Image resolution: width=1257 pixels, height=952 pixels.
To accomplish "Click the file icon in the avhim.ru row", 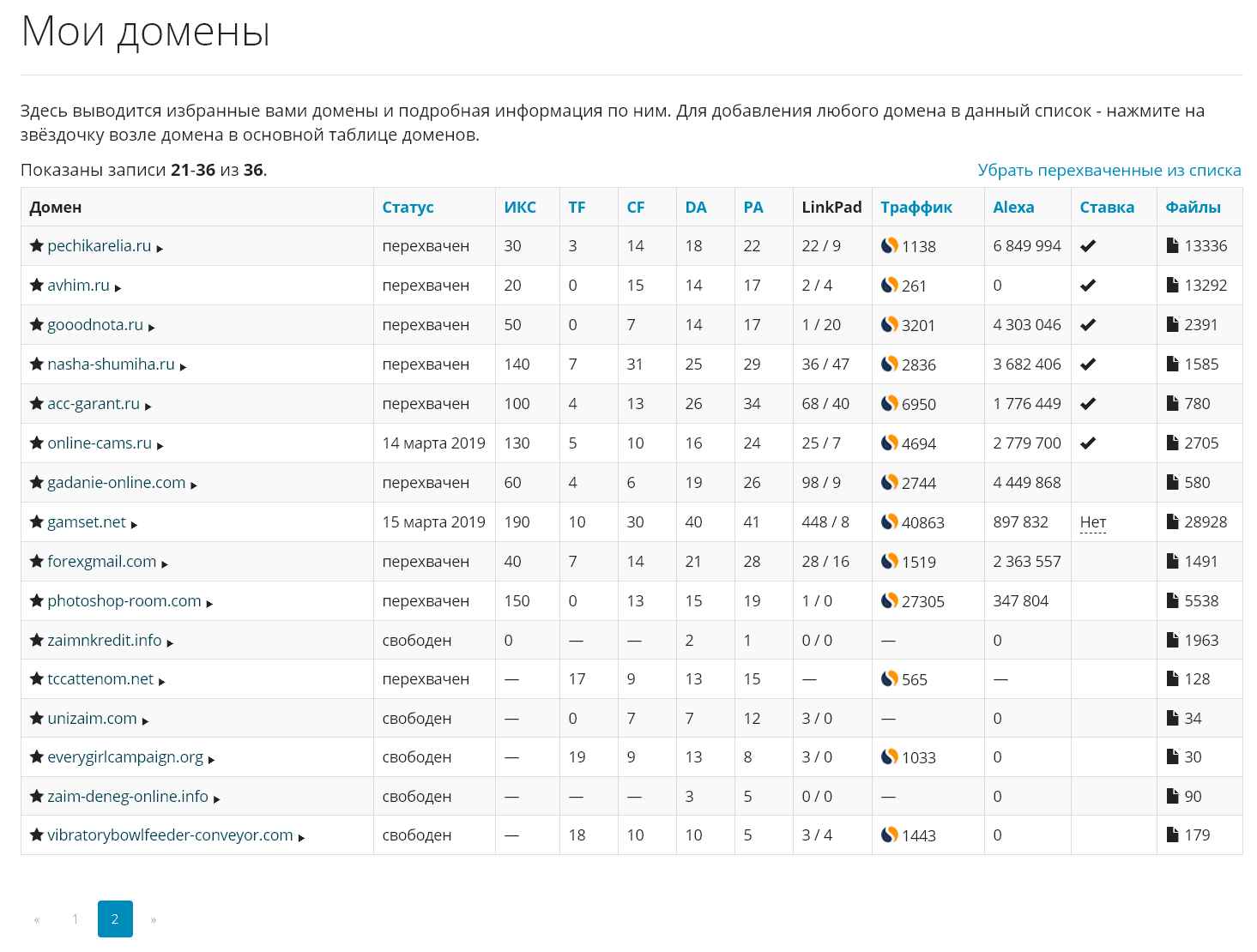I will click(x=1173, y=286).
